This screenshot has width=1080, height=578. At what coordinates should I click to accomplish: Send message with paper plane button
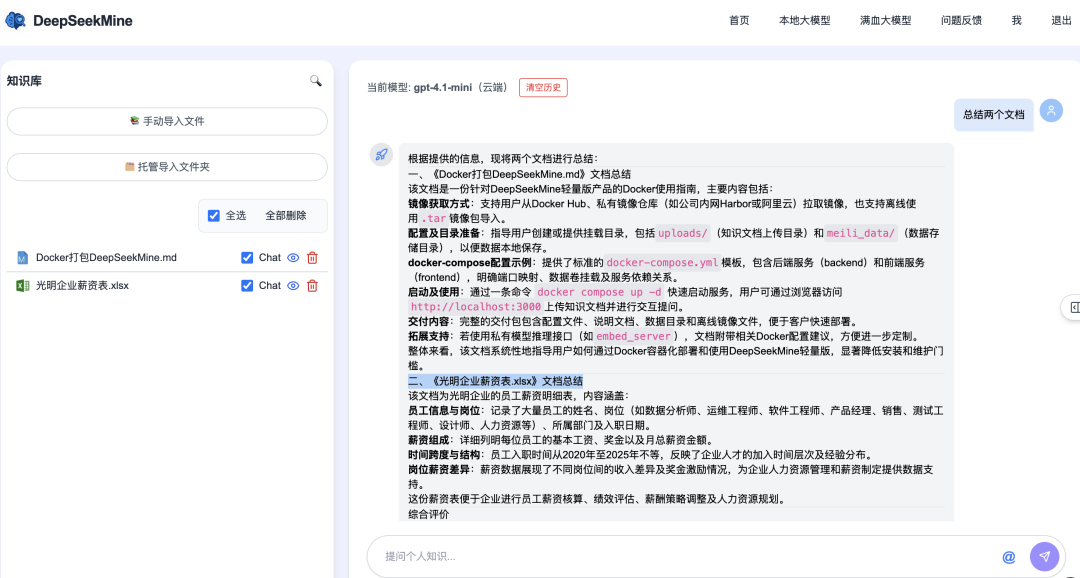tap(1044, 557)
